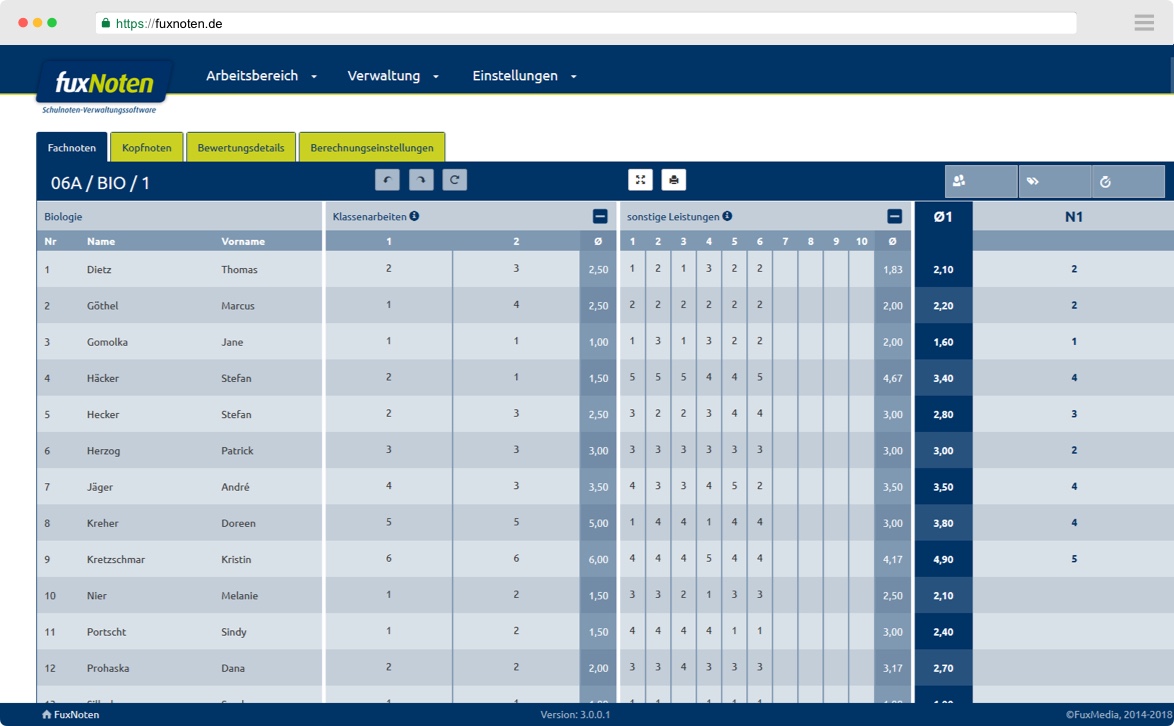Collapse the Klassenarbeiten column group

[600, 216]
